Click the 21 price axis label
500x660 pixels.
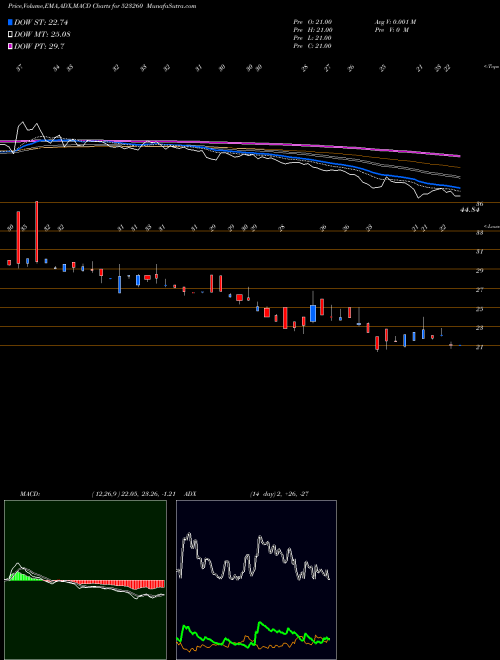pos(479,348)
